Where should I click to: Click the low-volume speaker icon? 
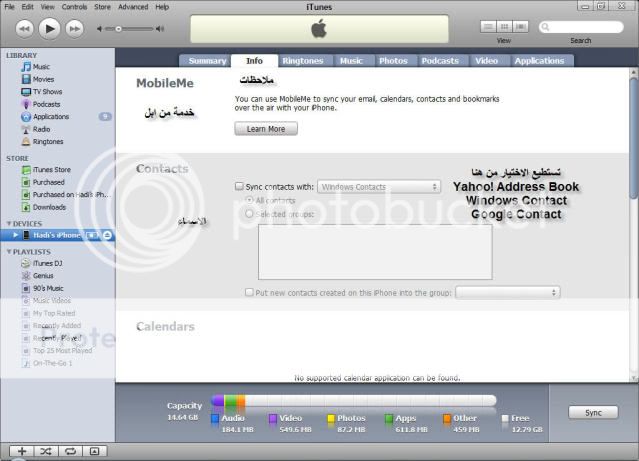click(x=99, y=29)
